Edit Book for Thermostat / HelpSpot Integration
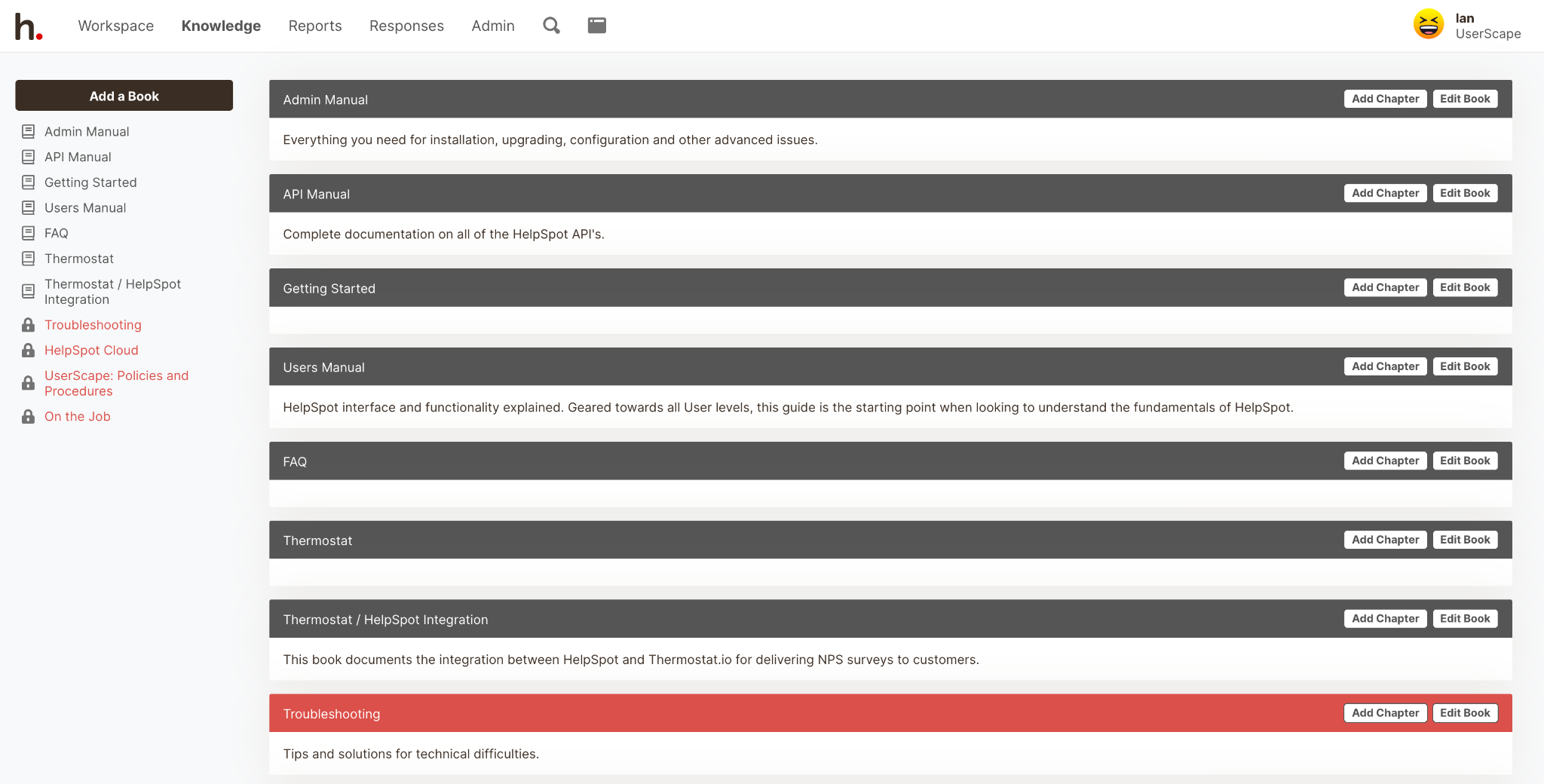Image resolution: width=1544 pixels, height=784 pixels. tap(1465, 619)
